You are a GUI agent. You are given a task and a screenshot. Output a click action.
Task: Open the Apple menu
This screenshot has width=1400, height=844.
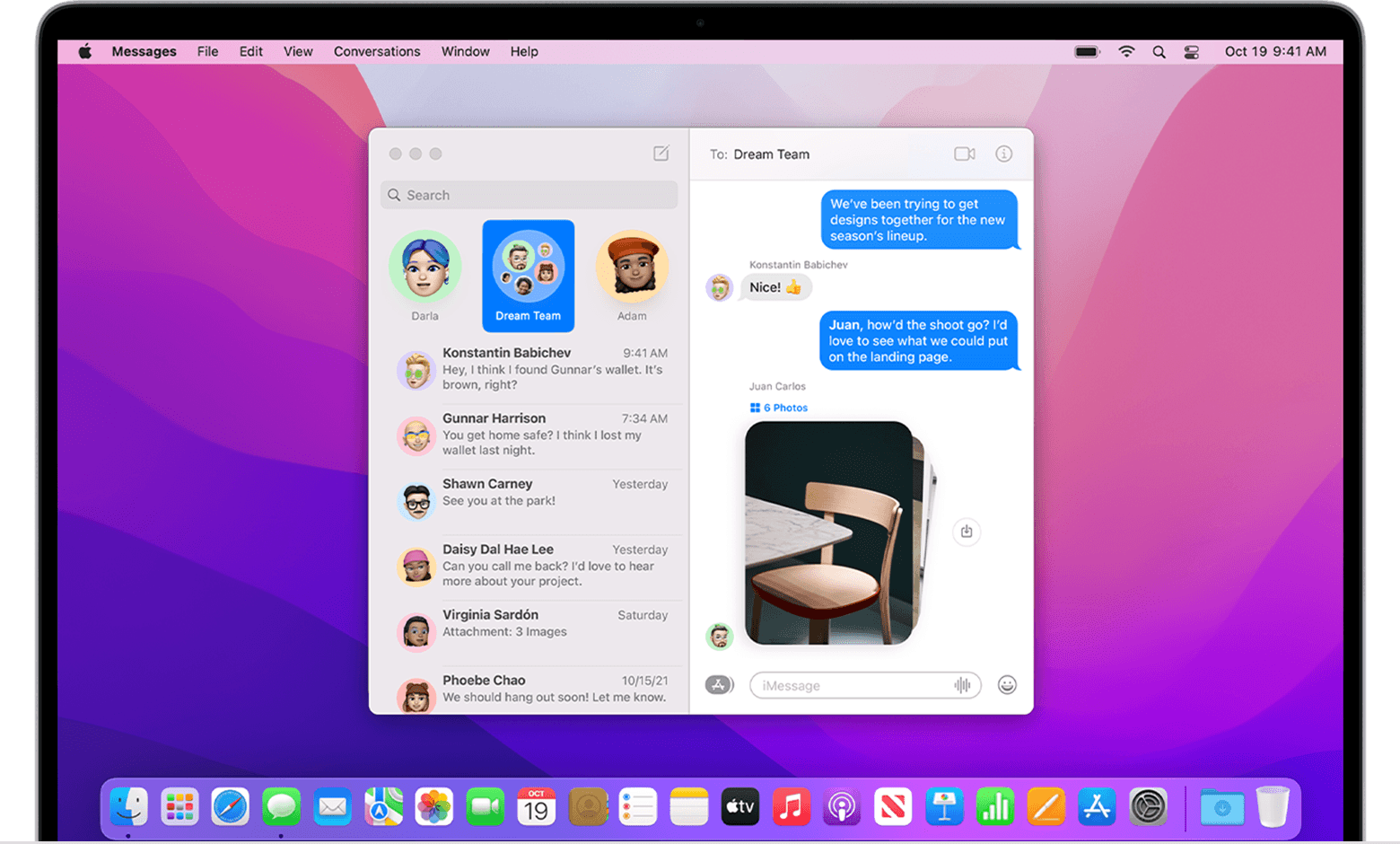(x=84, y=52)
